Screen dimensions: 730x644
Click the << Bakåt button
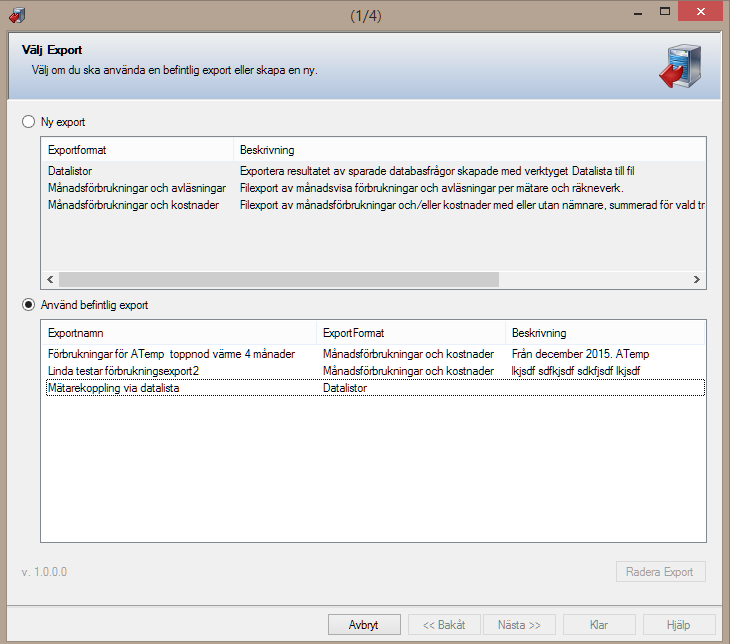click(x=444, y=624)
